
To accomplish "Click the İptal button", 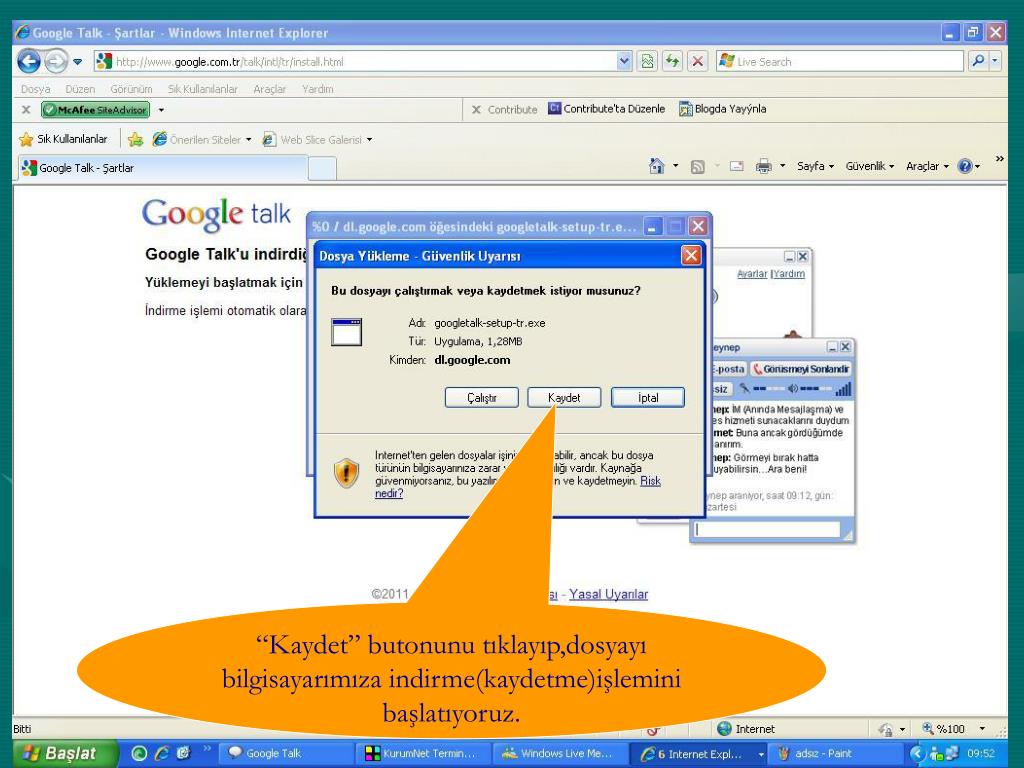I will pyautogui.click(x=648, y=398).
